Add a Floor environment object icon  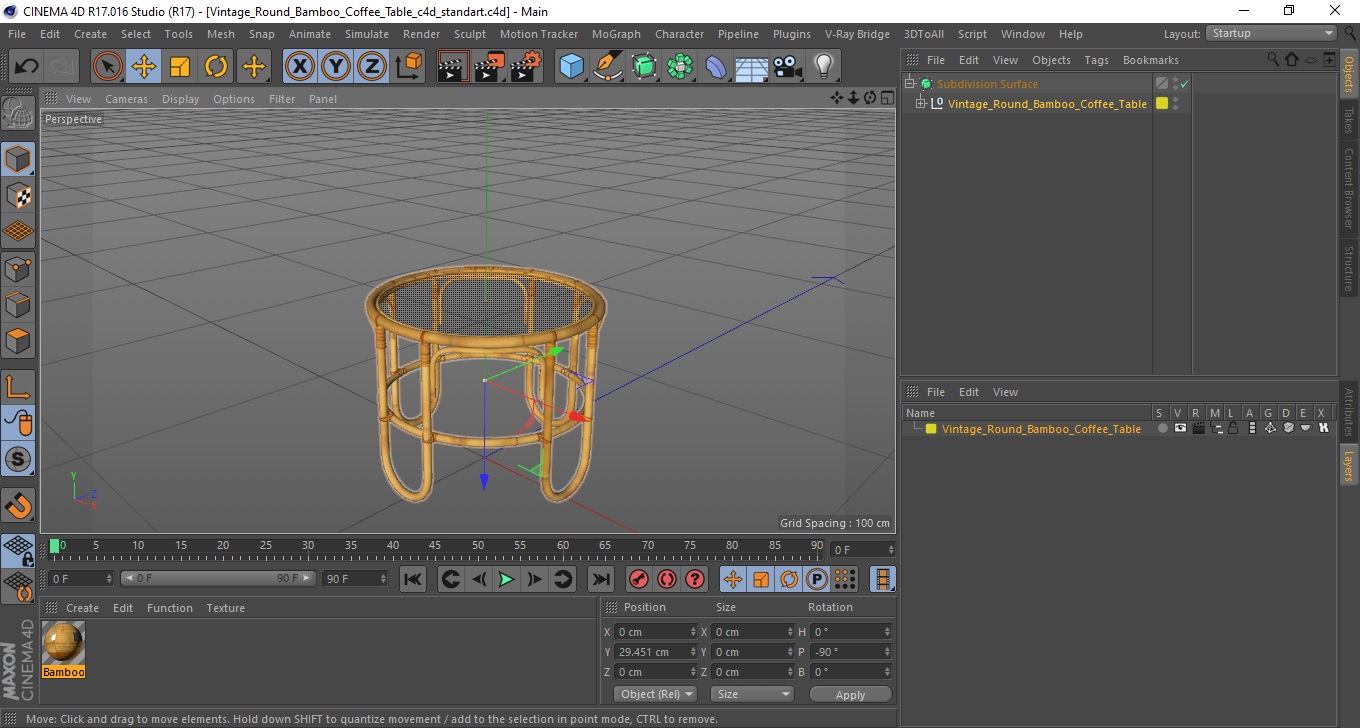tap(751, 67)
